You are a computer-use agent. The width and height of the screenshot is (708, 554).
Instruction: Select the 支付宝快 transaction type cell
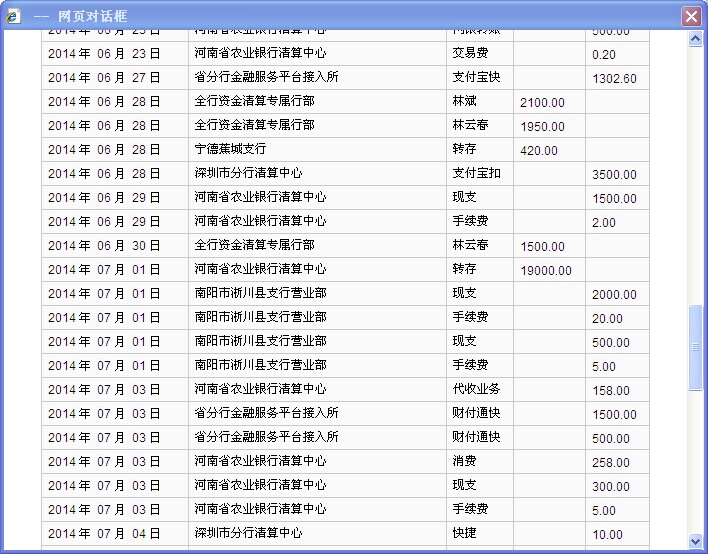[477, 77]
